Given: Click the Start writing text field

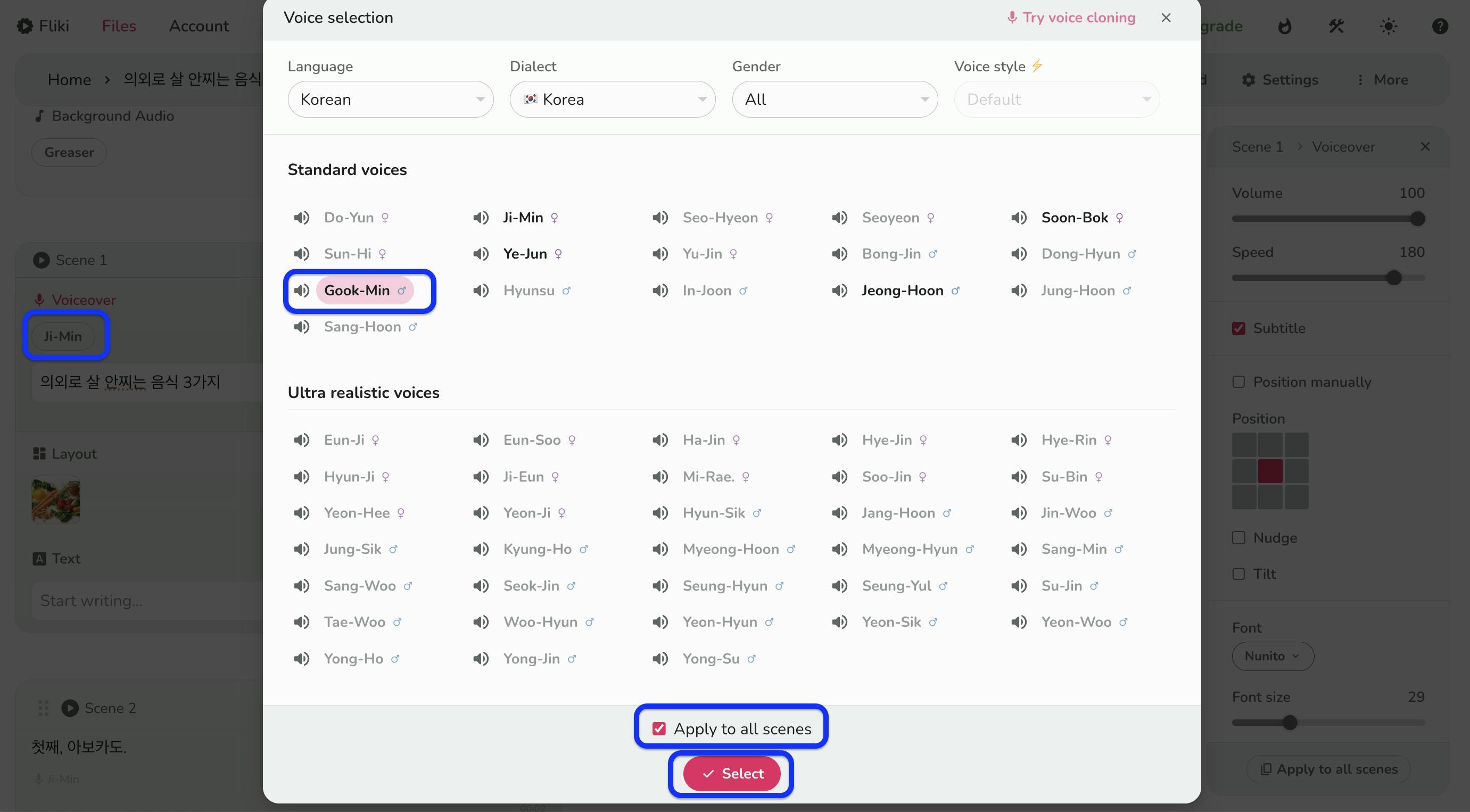Looking at the screenshot, I should click(x=147, y=601).
